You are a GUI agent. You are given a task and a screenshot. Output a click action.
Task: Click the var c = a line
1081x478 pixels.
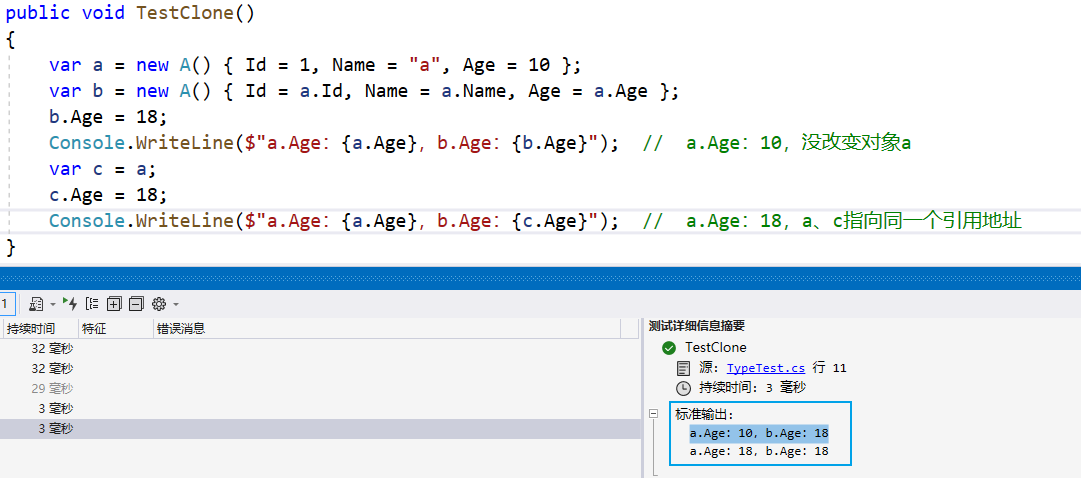[x=102, y=169]
